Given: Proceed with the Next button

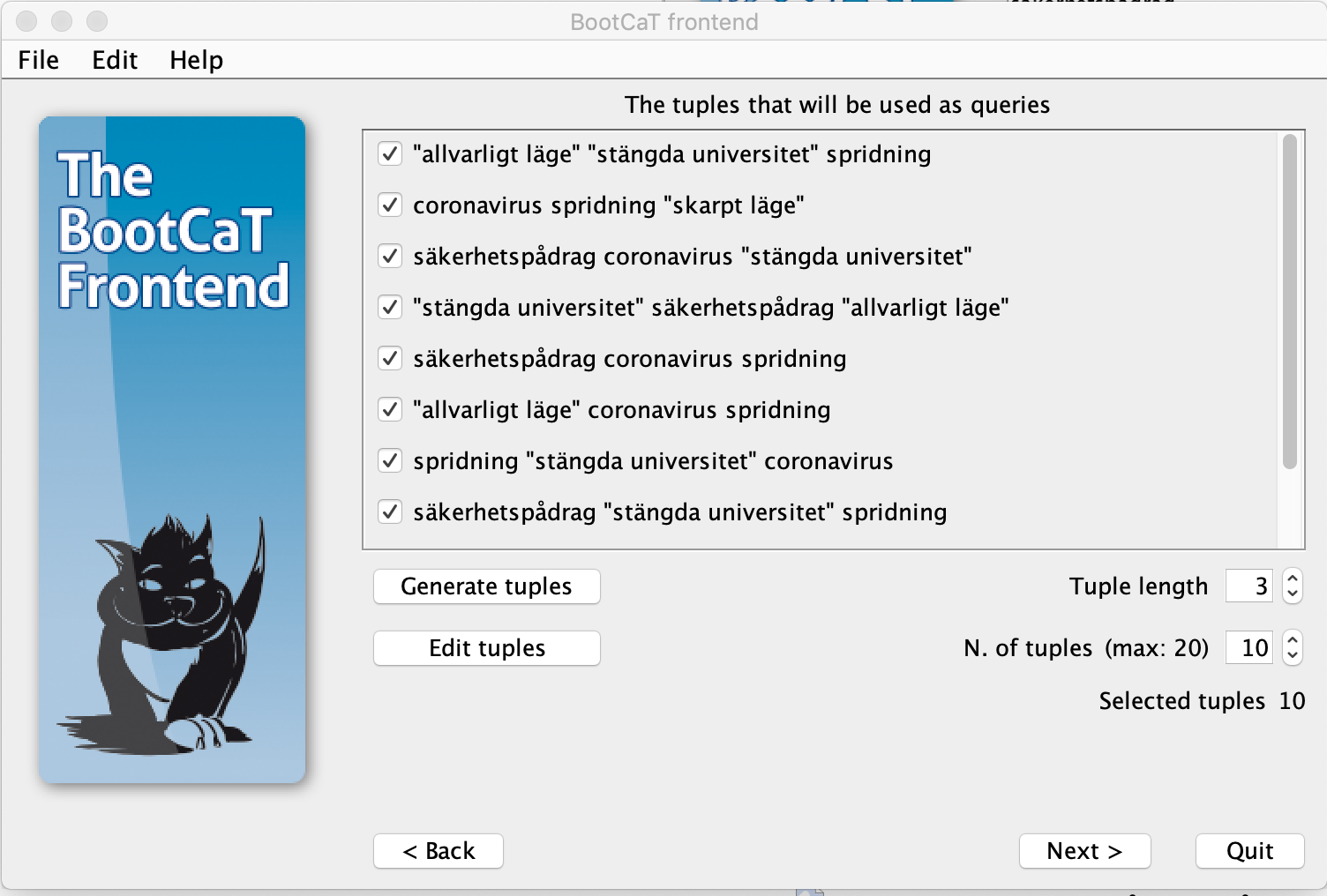Looking at the screenshot, I should [1085, 851].
